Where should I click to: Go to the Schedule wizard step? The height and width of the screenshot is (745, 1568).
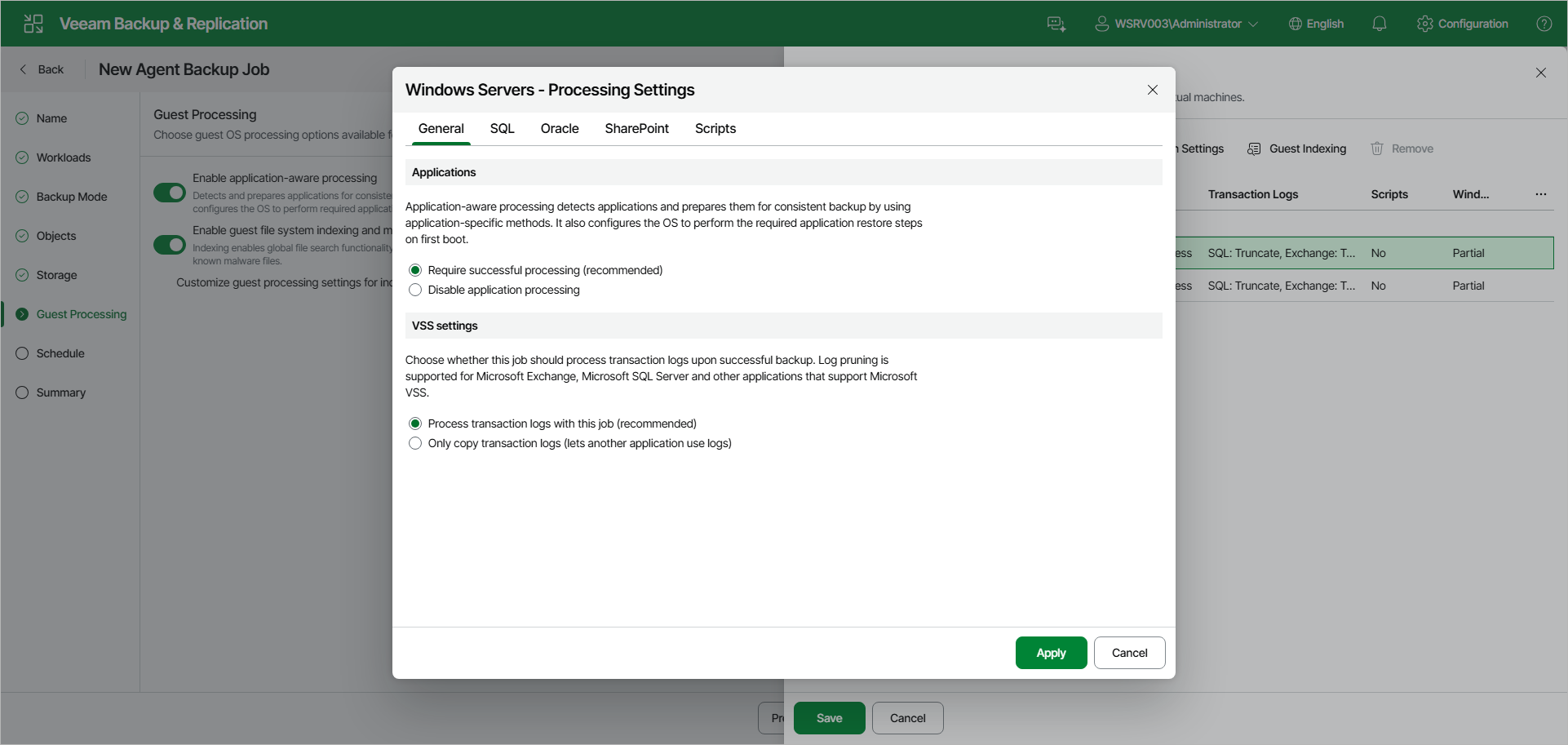coord(60,353)
